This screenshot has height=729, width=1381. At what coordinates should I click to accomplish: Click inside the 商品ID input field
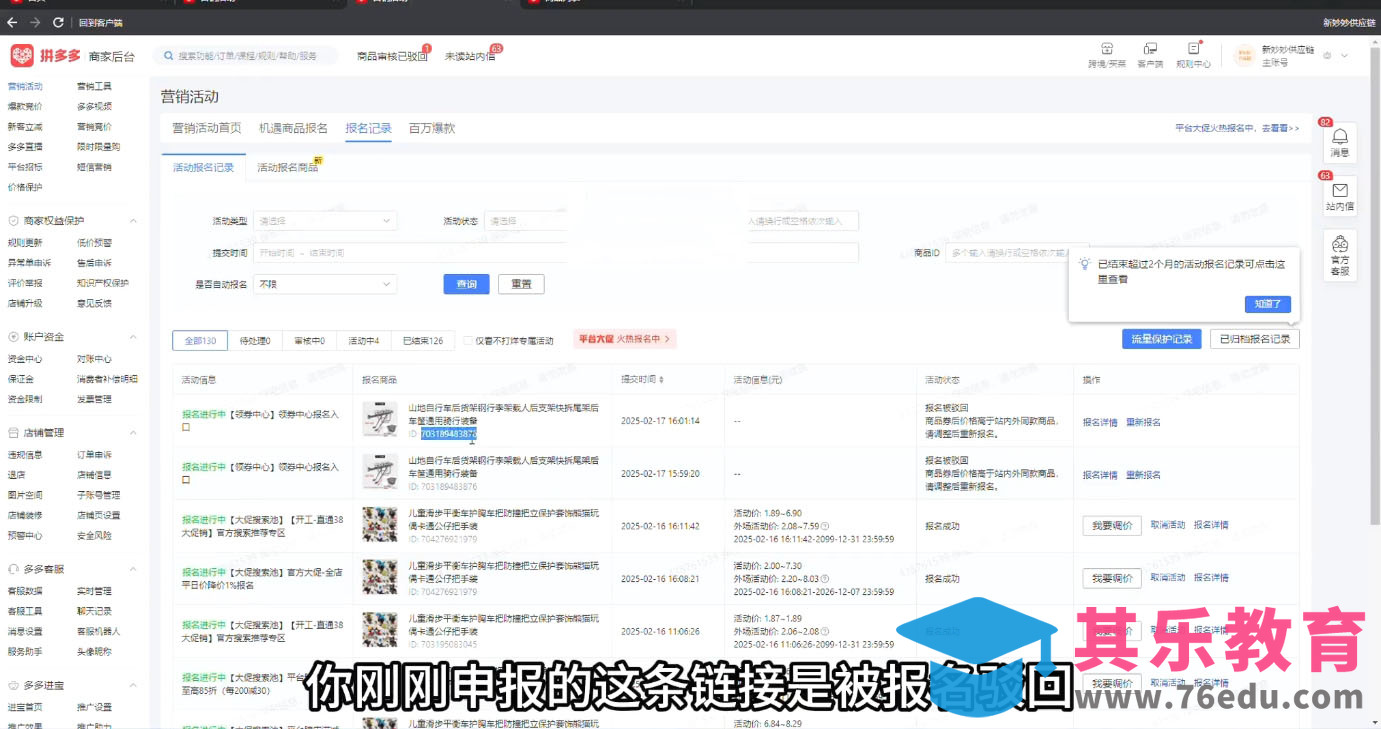click(x=1000, y=252)
